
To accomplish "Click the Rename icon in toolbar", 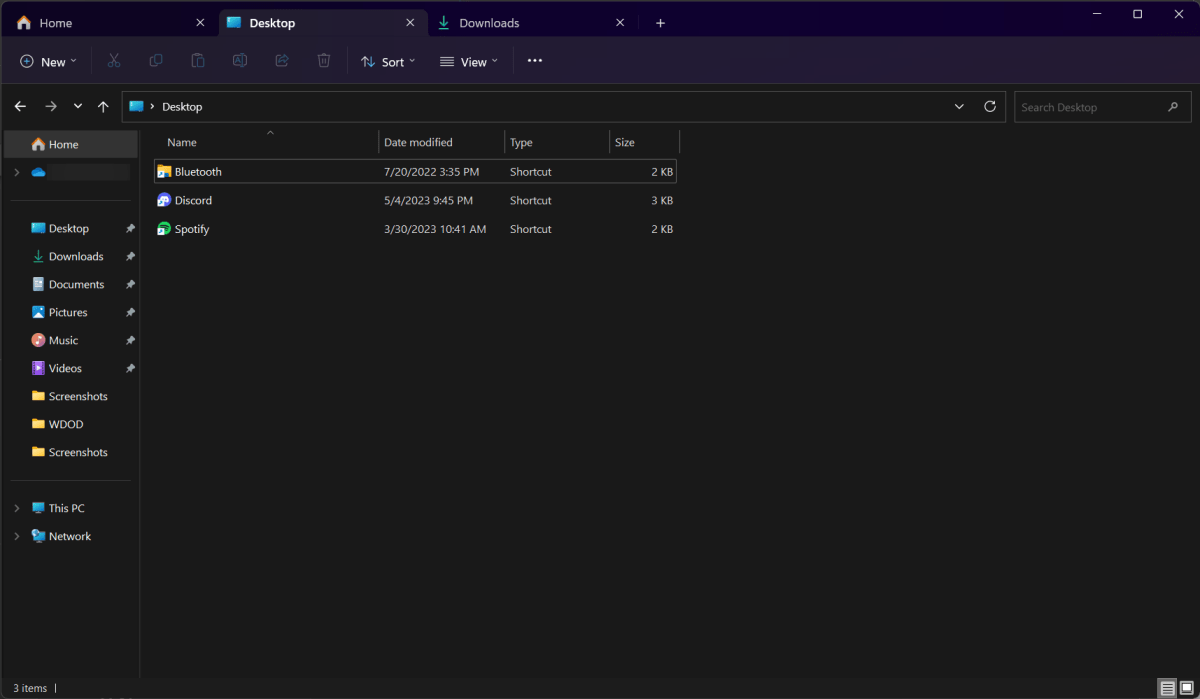I will tap(240, 61).
